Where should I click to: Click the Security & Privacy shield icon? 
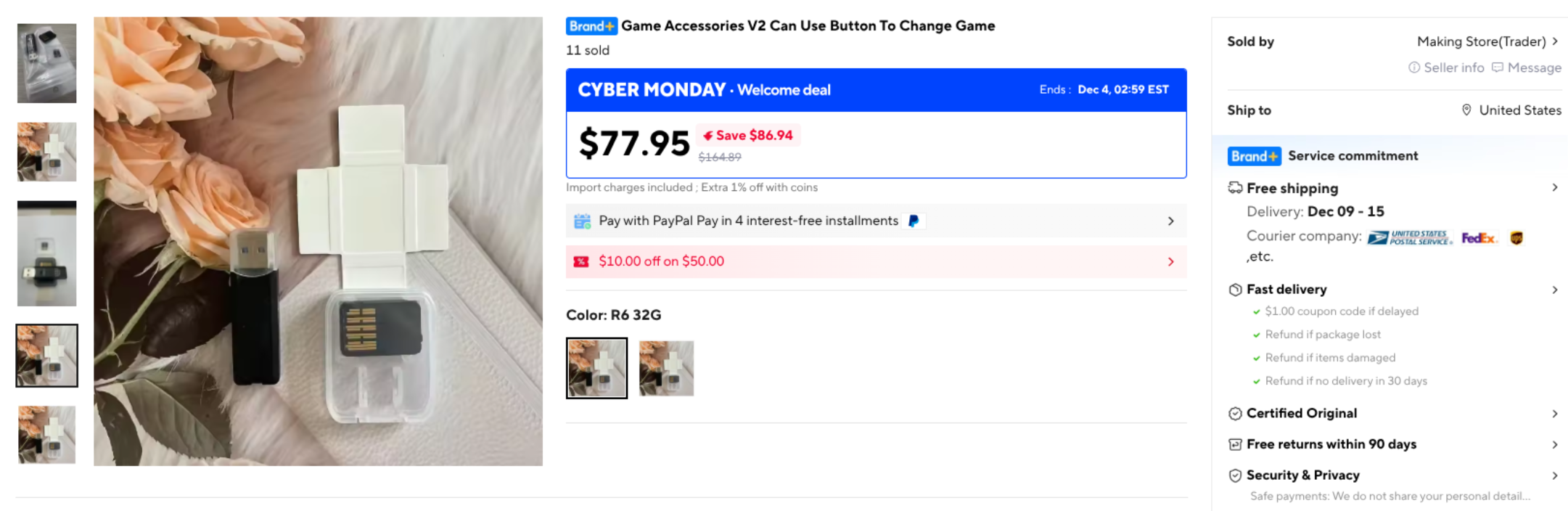pos(1235,475)
